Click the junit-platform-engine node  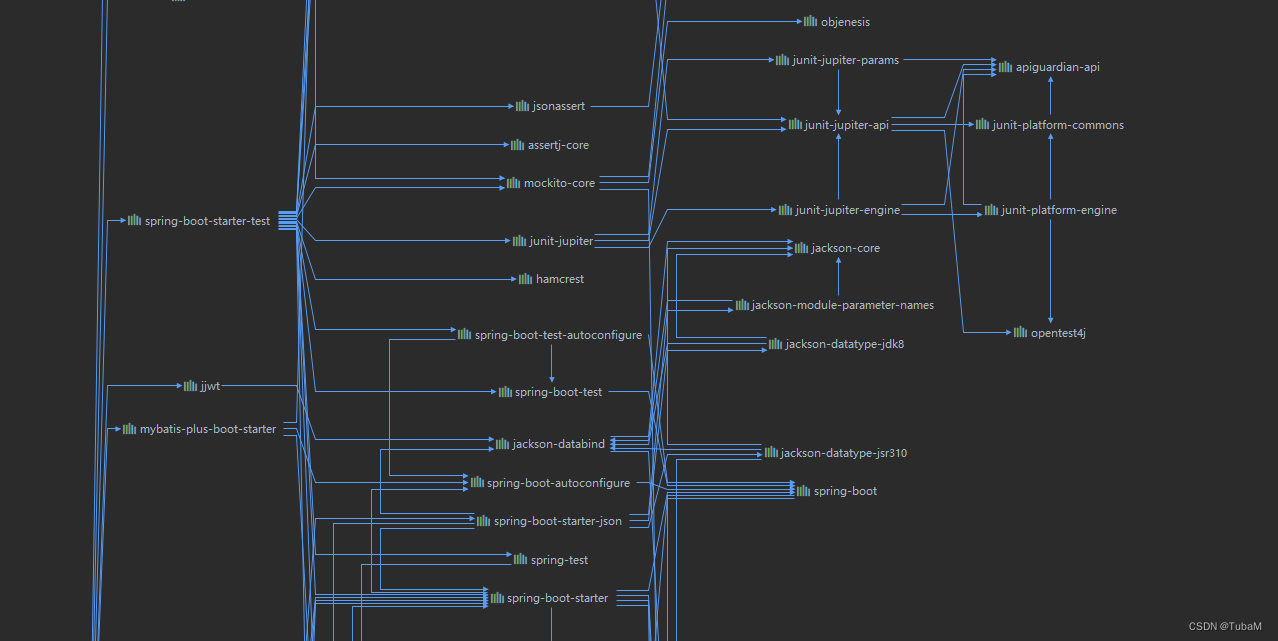pyautogui.click(x=1052, y=209)
